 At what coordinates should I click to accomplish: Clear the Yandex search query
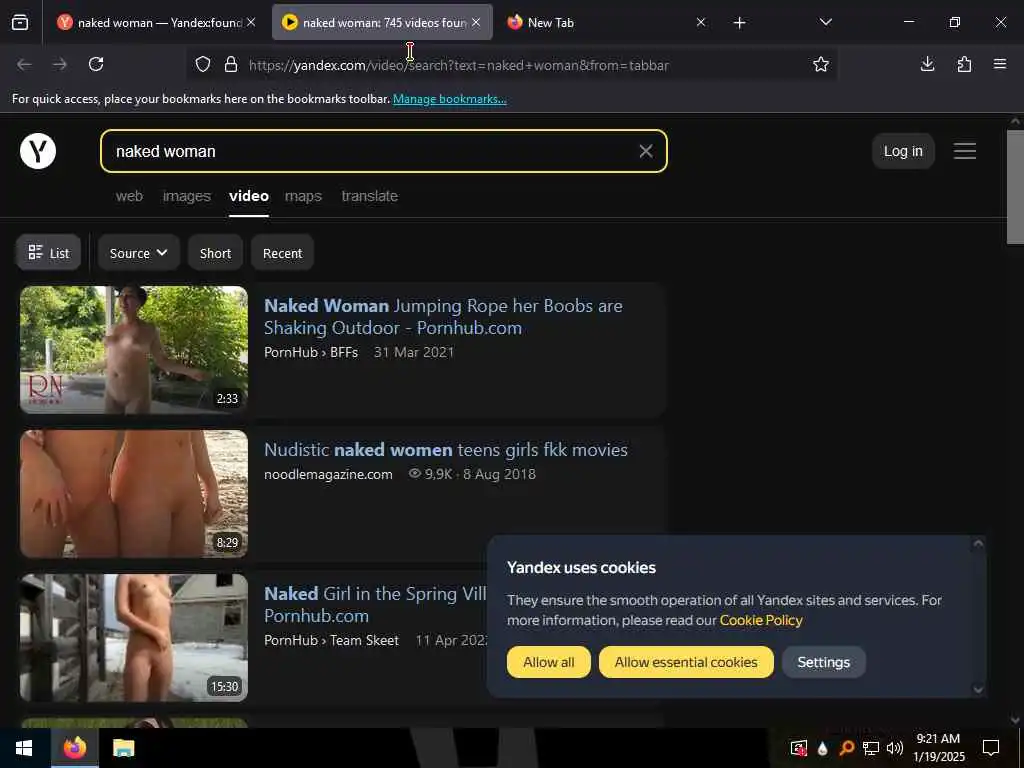[646, 151]
